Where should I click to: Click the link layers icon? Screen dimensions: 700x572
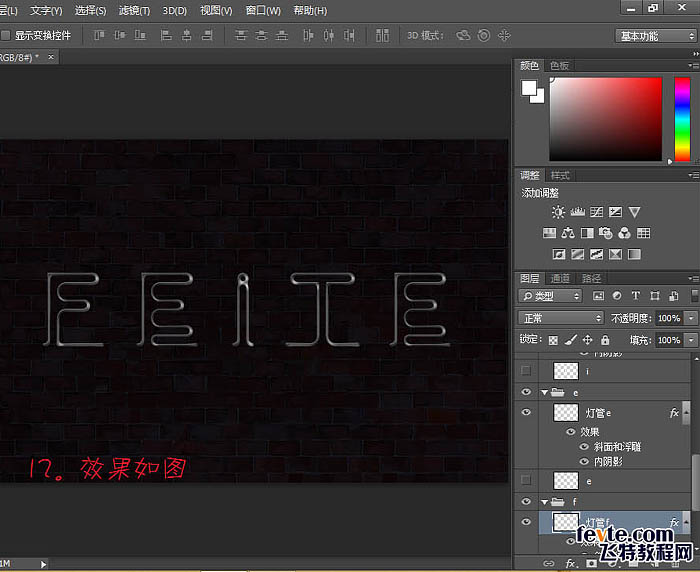(x=549, y=563)
